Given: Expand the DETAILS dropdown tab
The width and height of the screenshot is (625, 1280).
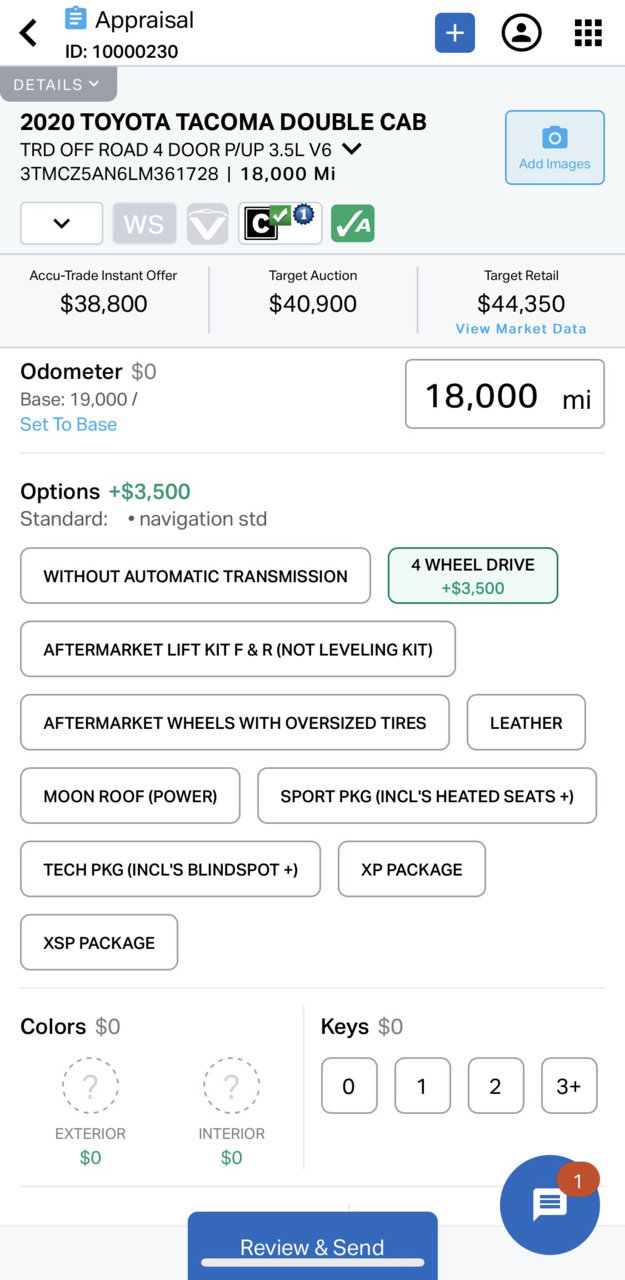Looking at the screenshot, I should (x=58, y=84).
